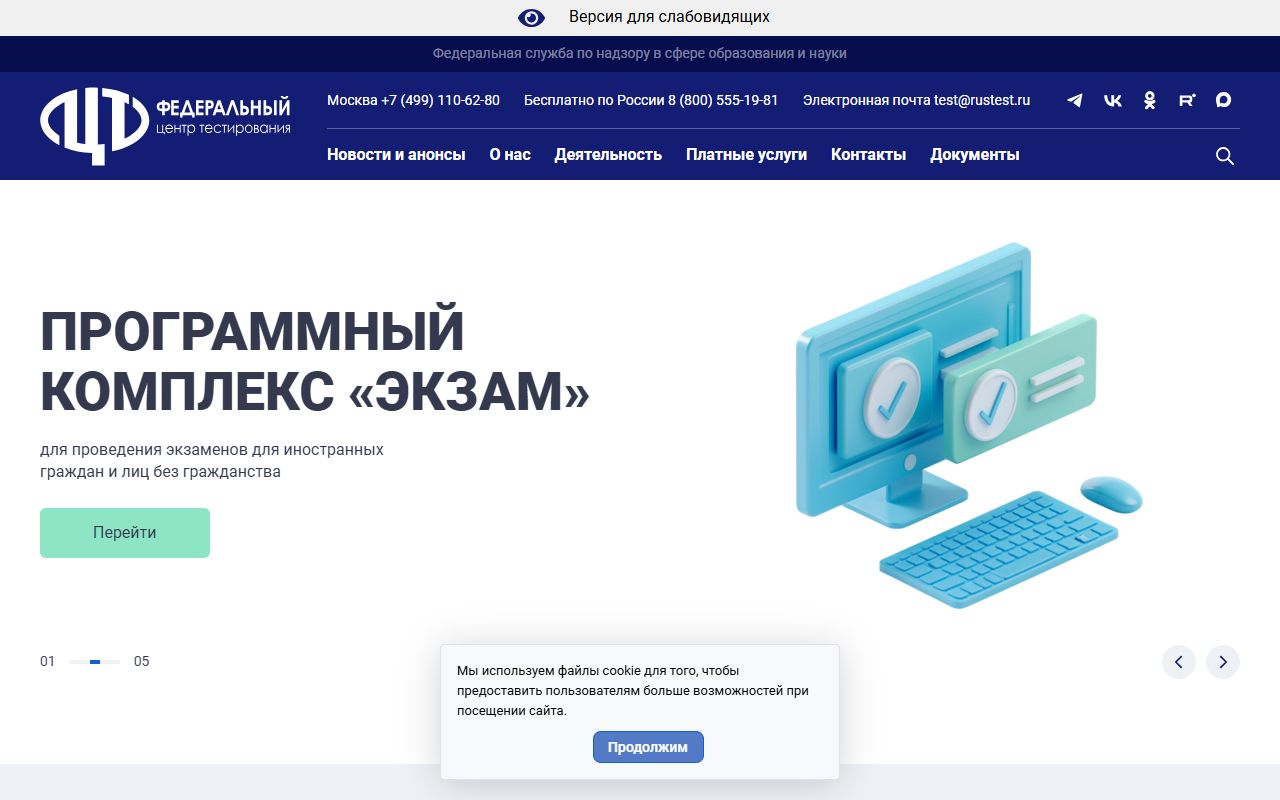This screenshot has height=800, width=1280.
Task: Open the Telegram channel icon
Action: coord(1075,100)
